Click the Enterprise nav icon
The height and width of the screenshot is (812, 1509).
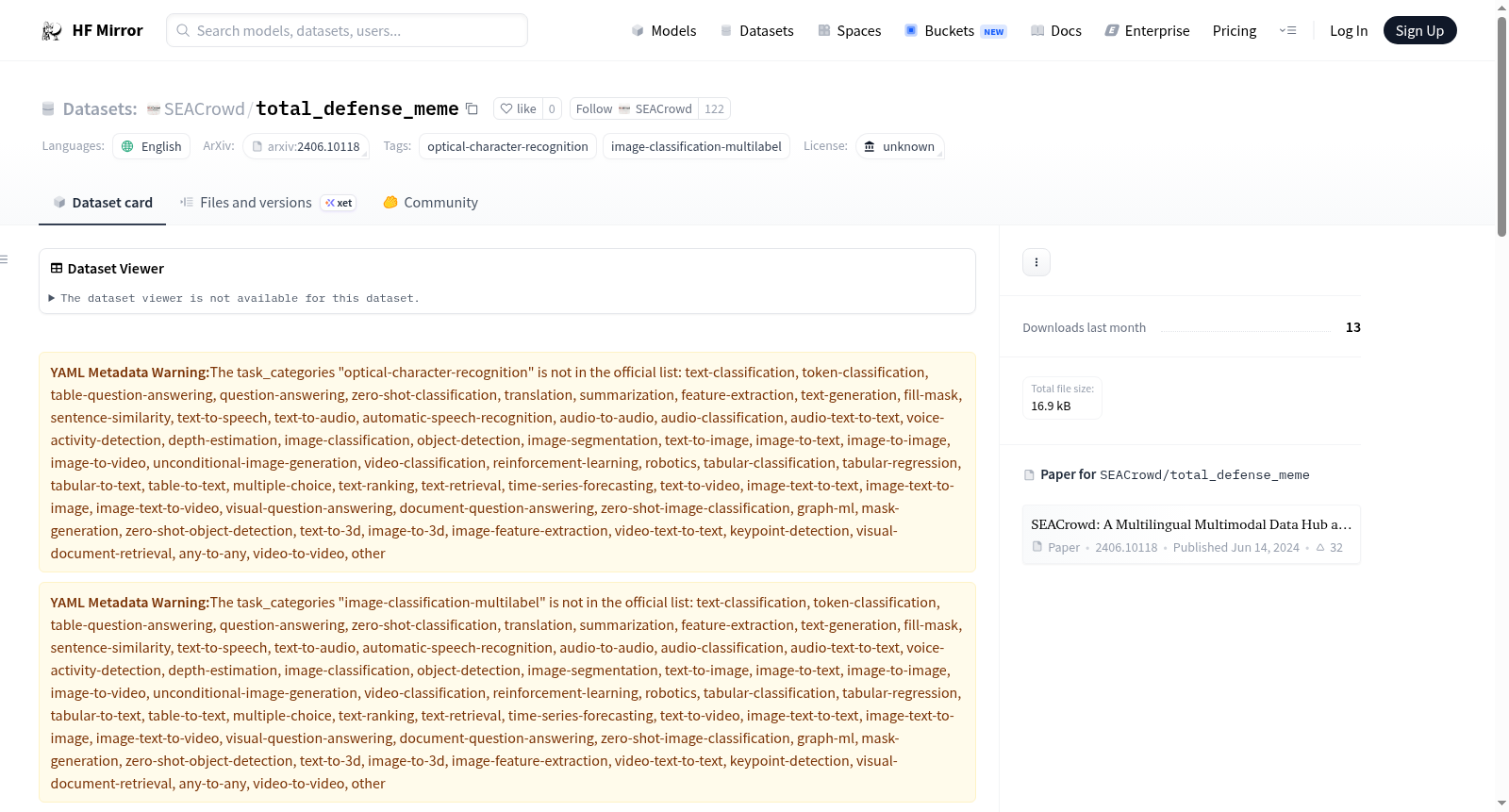tap(1112, 30)
